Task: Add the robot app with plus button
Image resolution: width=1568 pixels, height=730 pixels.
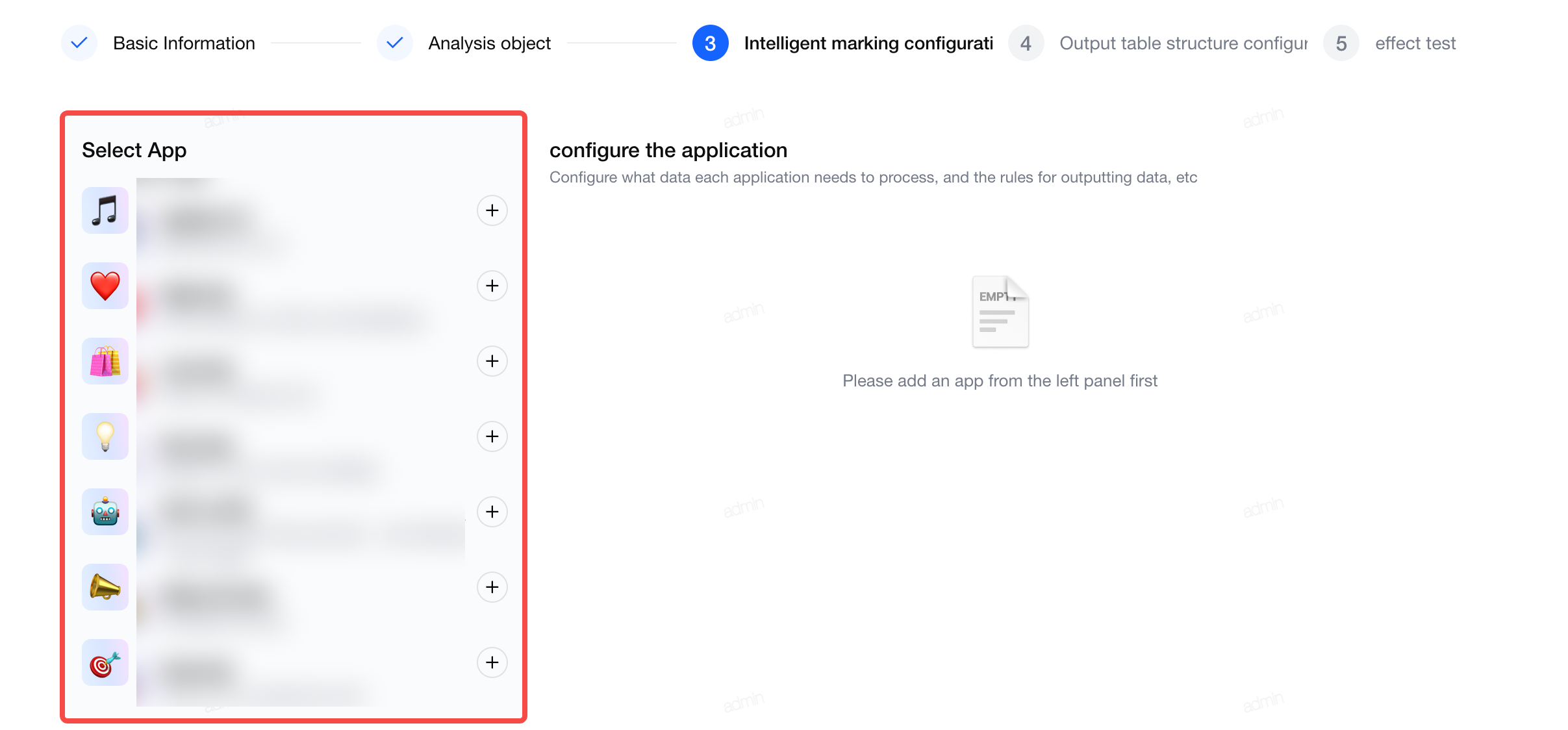Action: [x=492, y=512]
